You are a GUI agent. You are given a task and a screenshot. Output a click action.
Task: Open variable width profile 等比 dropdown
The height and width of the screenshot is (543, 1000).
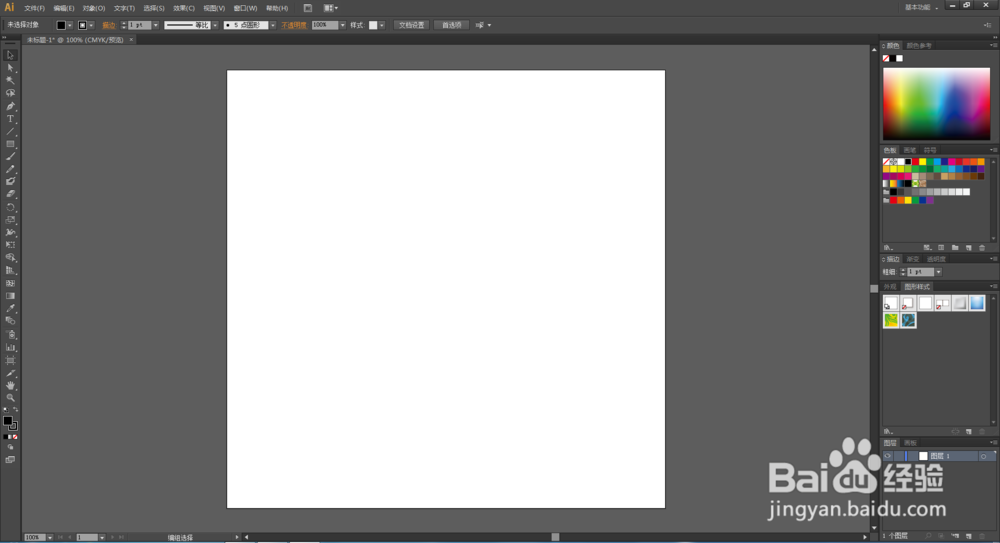point(215,26)
